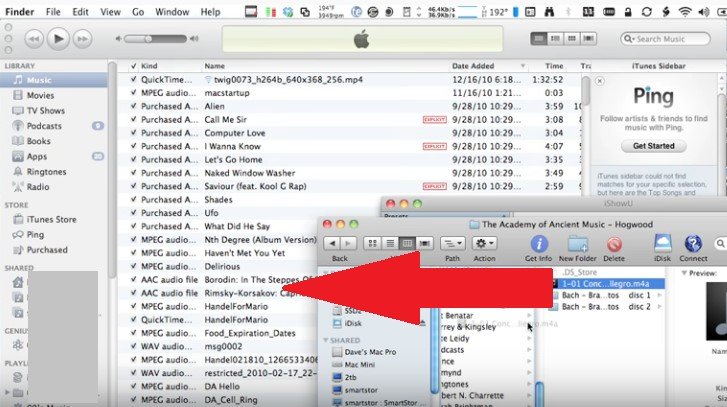This screenshot has width=727, height=407.
Task: Open the Window menu in menu bar
Action: (173, 12)
